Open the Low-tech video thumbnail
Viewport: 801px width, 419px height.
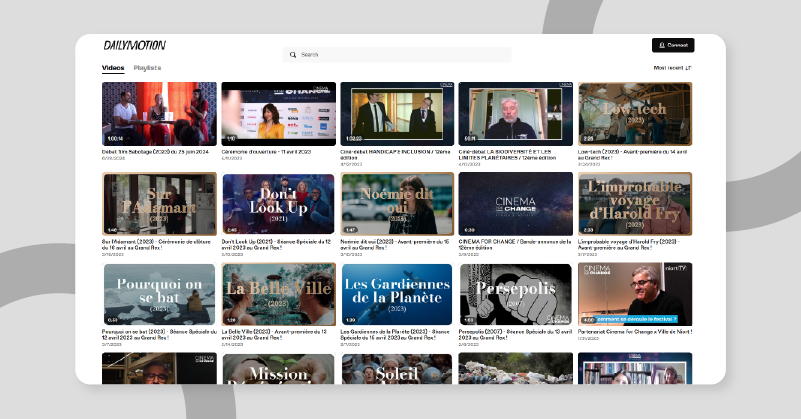pos(635,114)
